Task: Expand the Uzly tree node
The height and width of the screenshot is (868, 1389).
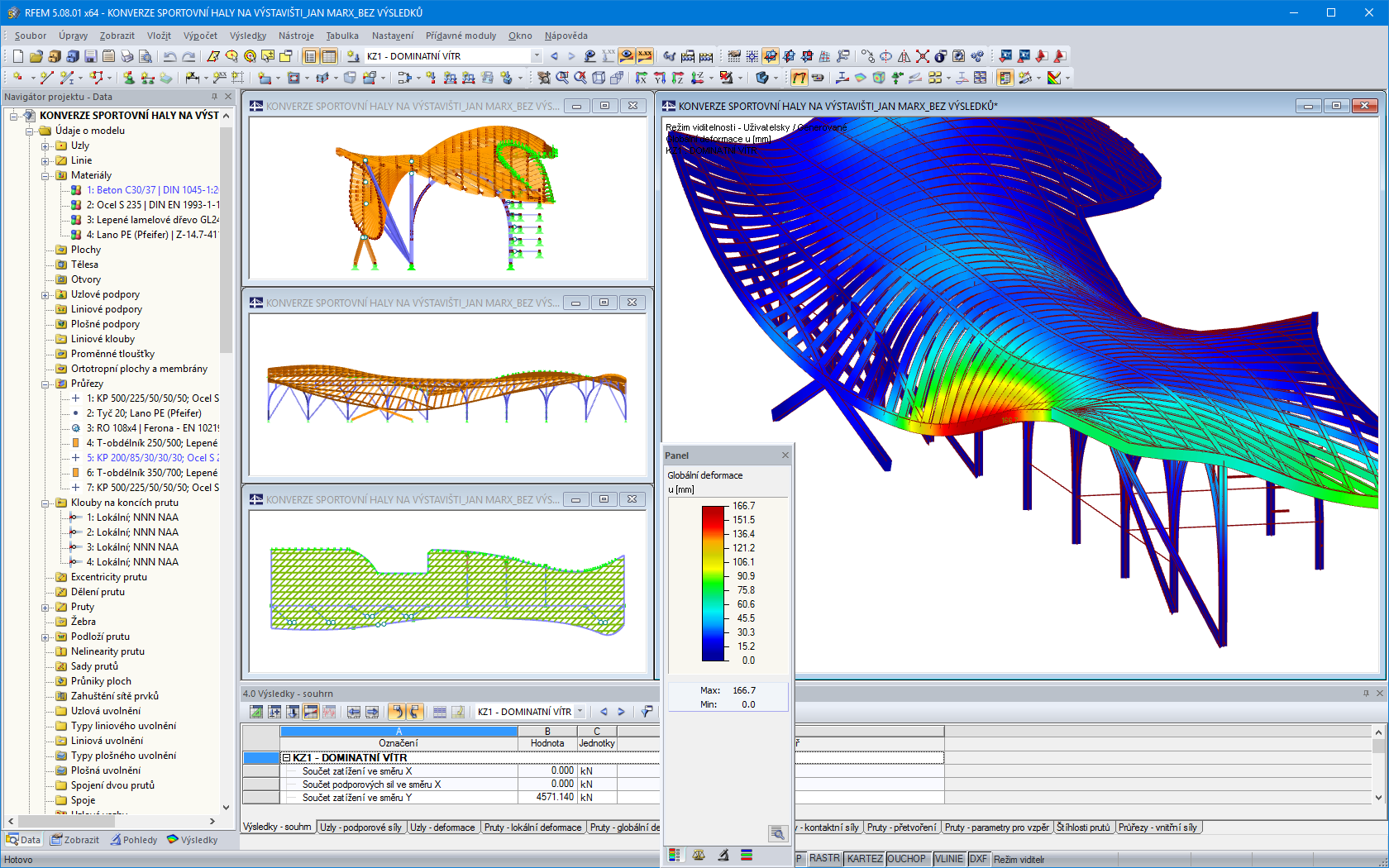Action: 46,145
